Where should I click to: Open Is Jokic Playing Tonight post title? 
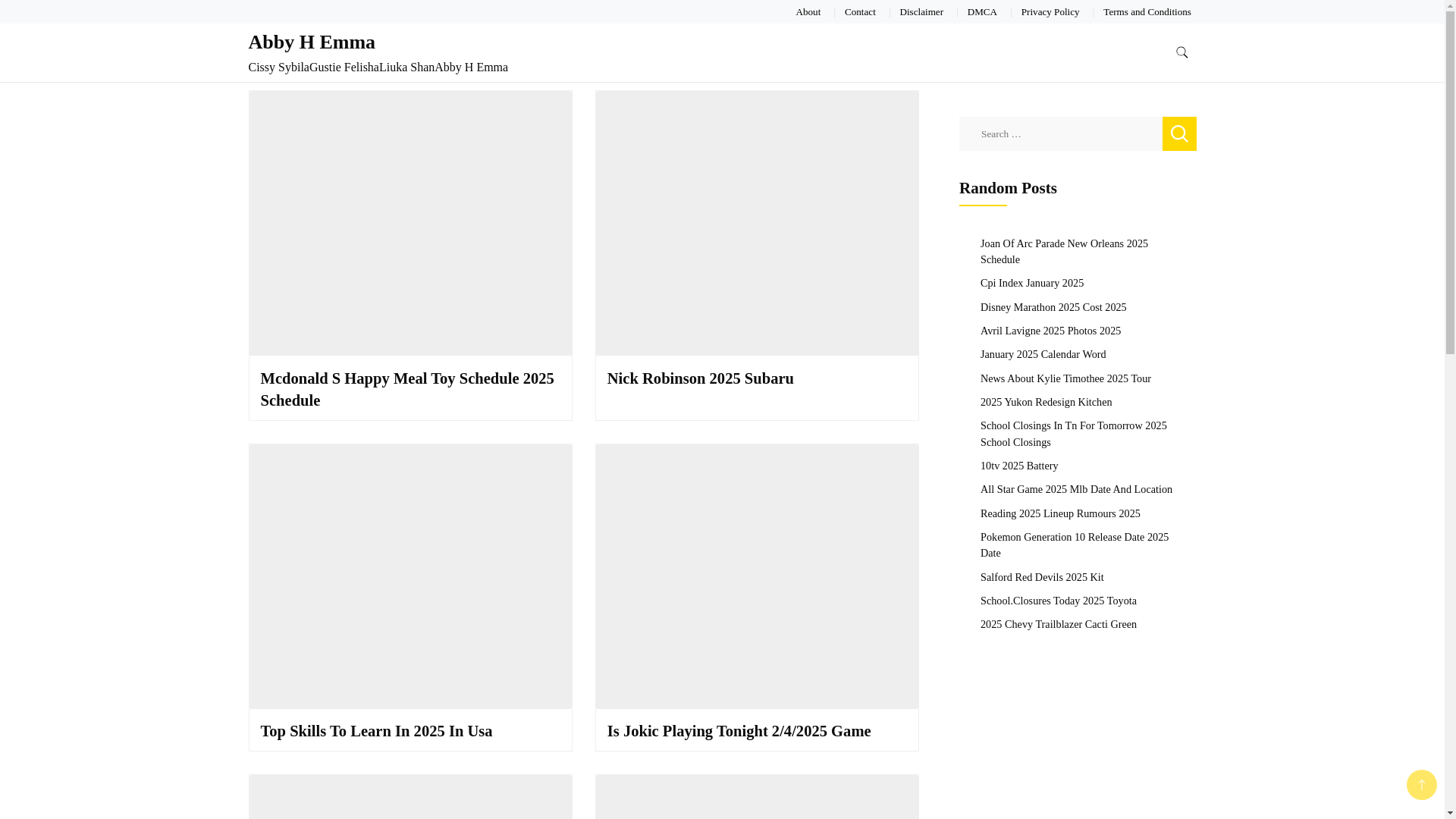tap(739, 731)
